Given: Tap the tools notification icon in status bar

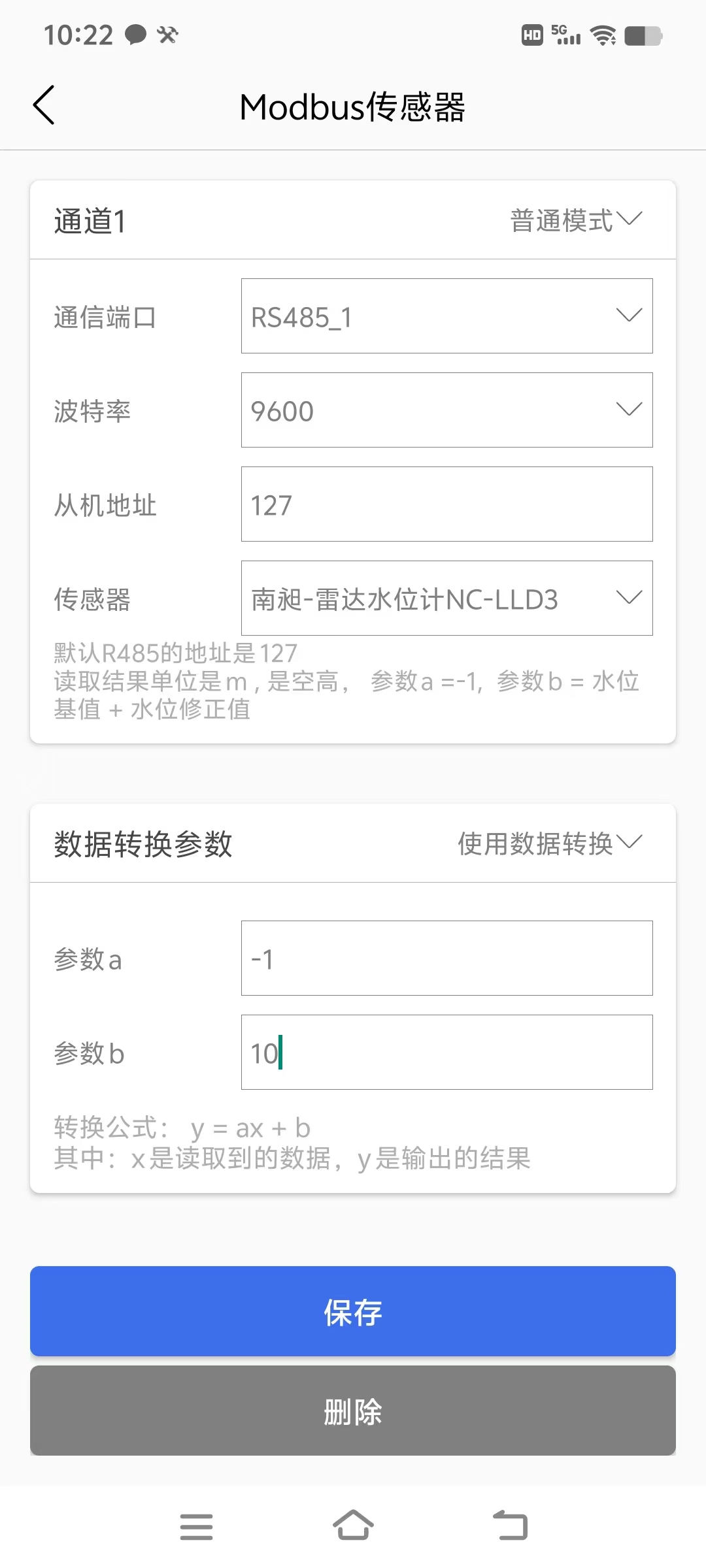Looking at the screenshot, I should tap(167, 35).
